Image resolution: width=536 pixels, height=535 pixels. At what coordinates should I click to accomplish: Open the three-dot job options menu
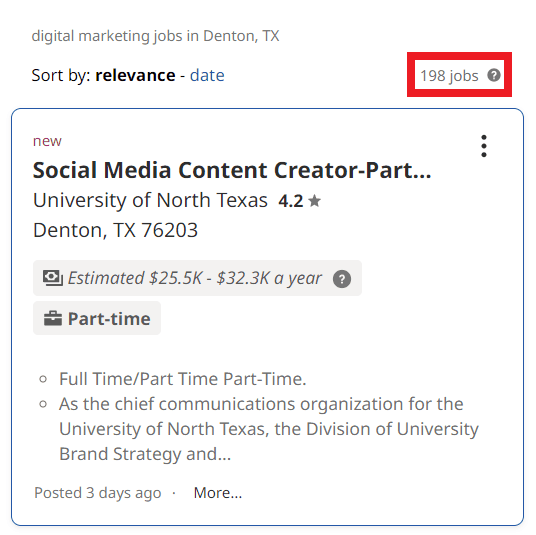pos(484,146)
